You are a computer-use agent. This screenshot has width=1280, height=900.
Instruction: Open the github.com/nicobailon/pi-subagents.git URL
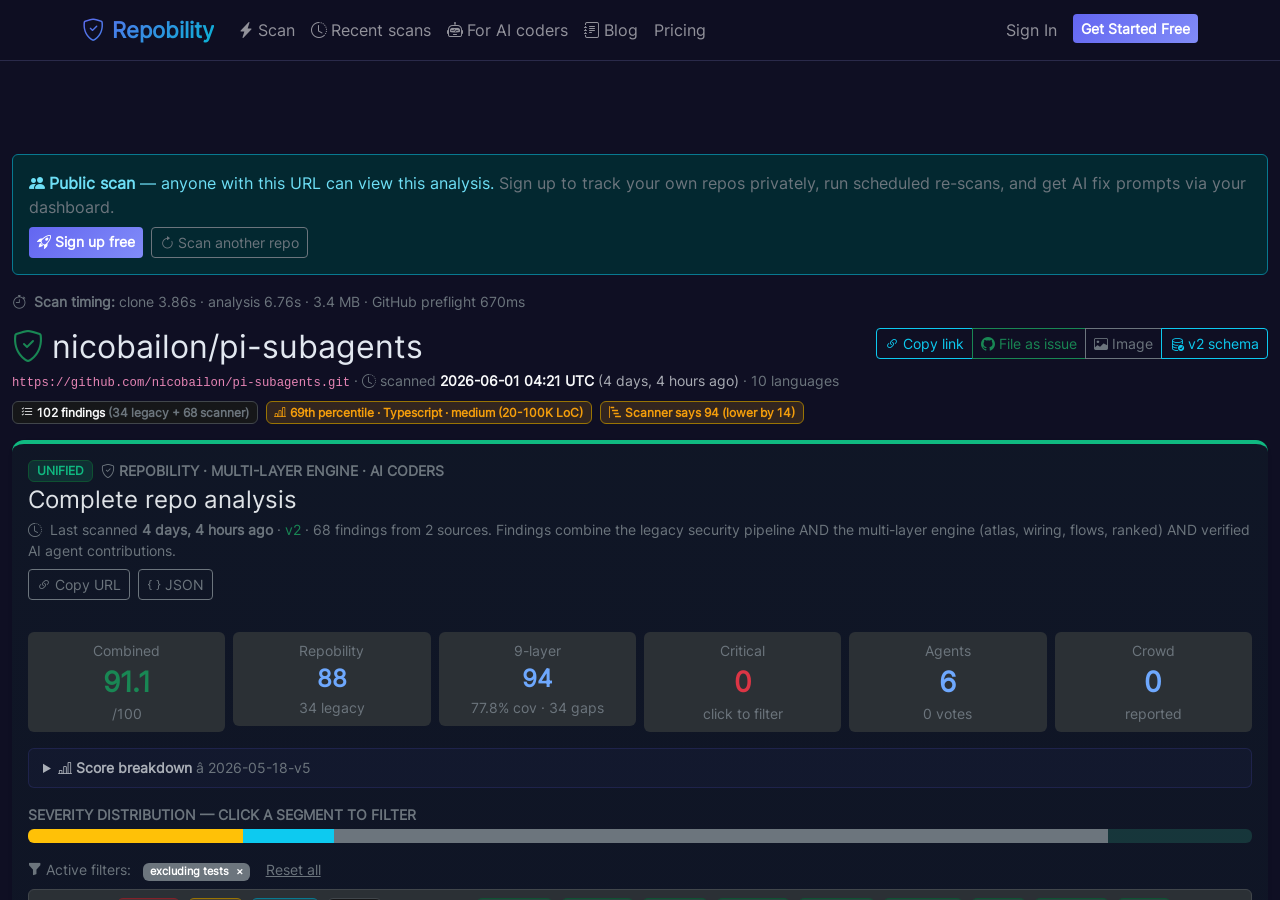181,382
